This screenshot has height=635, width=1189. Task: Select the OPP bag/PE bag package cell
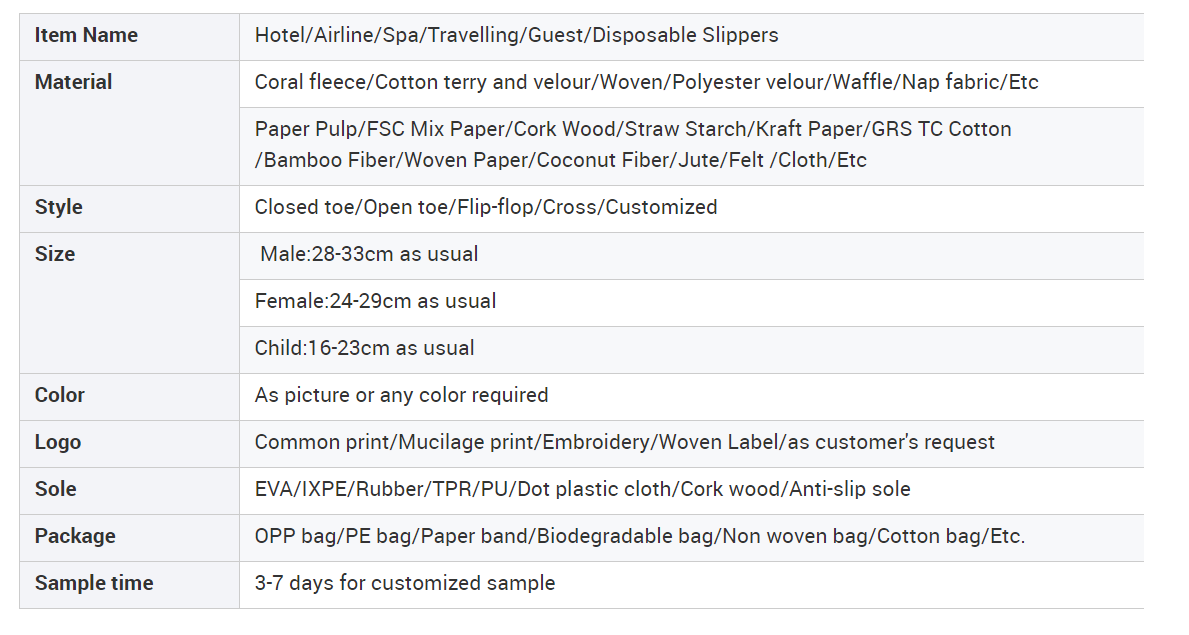pos(692,538)
